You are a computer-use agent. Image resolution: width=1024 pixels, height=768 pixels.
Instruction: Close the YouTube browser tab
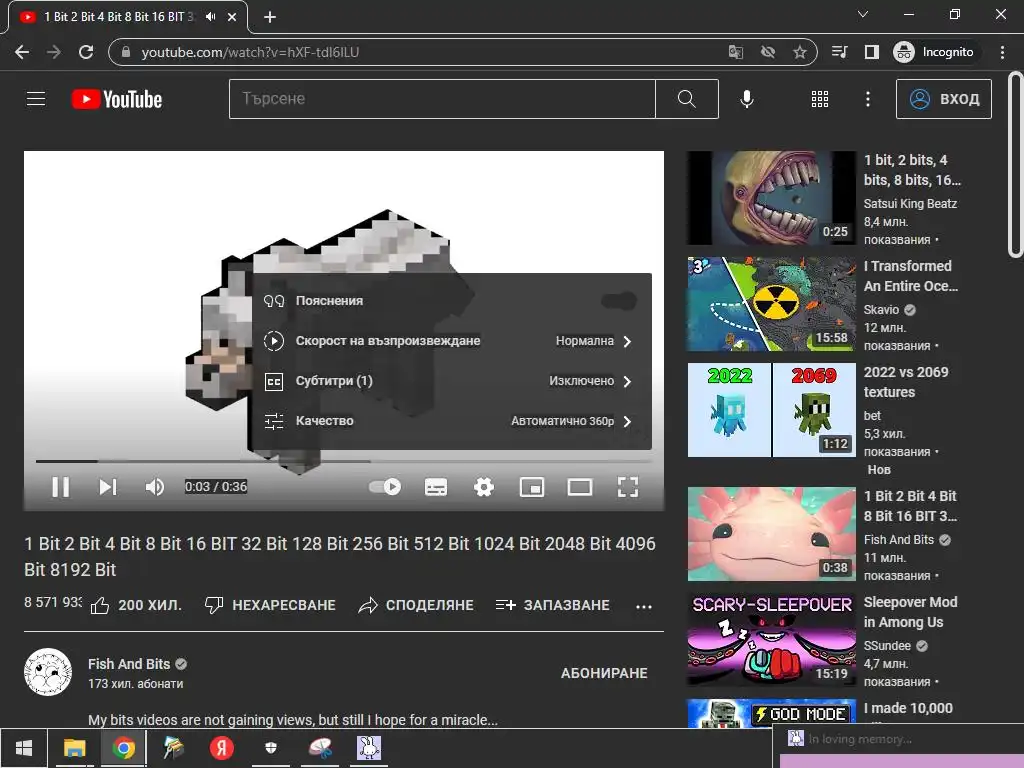(232, 17)
